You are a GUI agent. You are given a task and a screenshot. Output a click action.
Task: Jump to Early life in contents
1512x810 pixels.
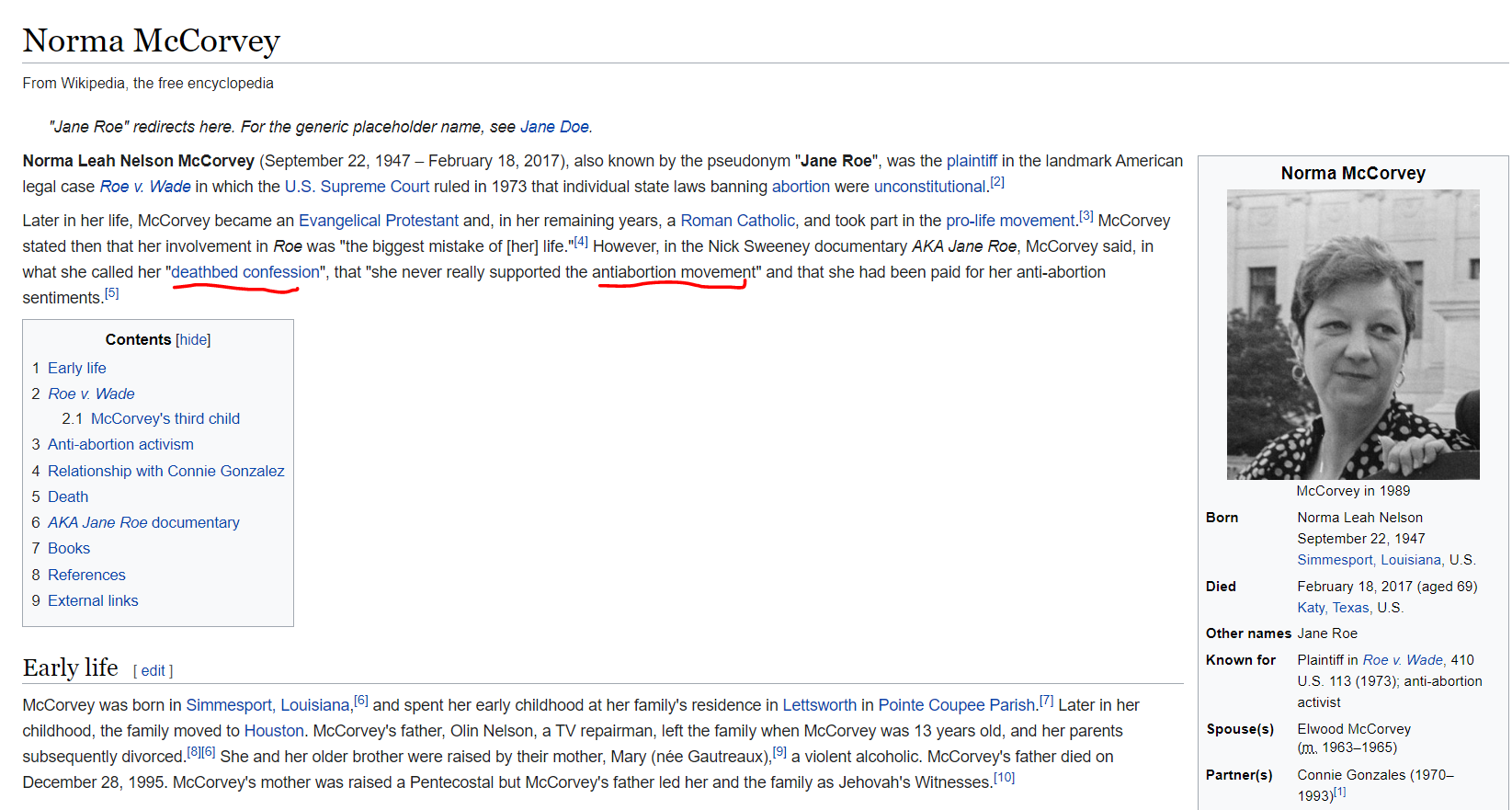[x=77, y=368]
